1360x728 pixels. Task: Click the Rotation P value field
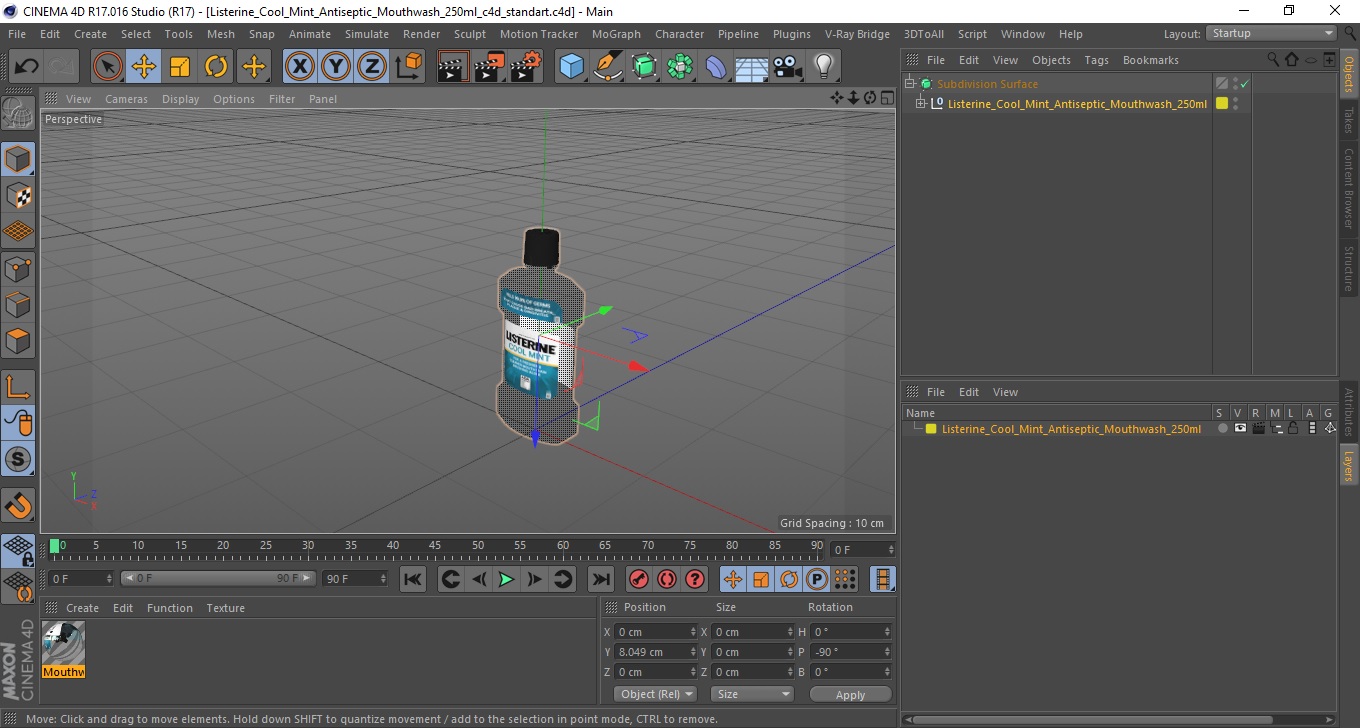[850, 652]
